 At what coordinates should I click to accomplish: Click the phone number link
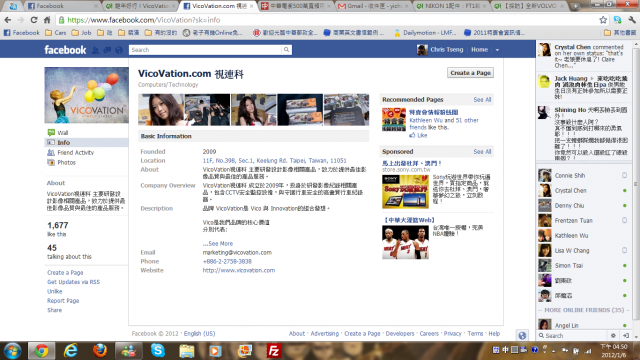tap(227, 262)
